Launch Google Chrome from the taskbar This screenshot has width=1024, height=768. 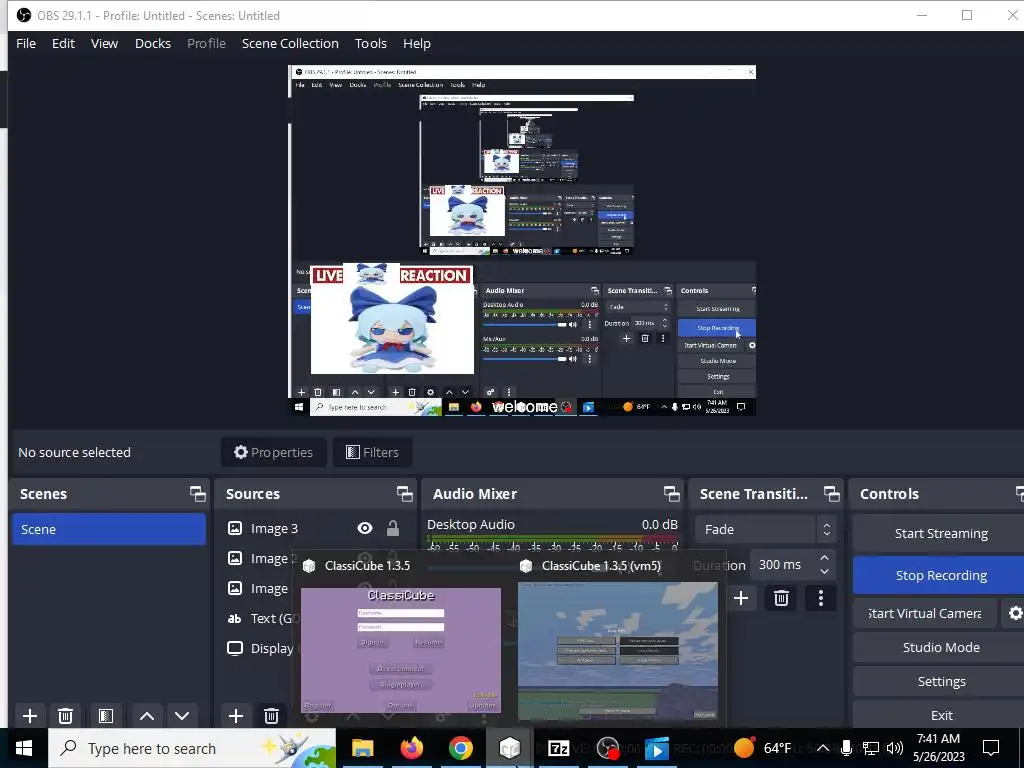point(460,748)
